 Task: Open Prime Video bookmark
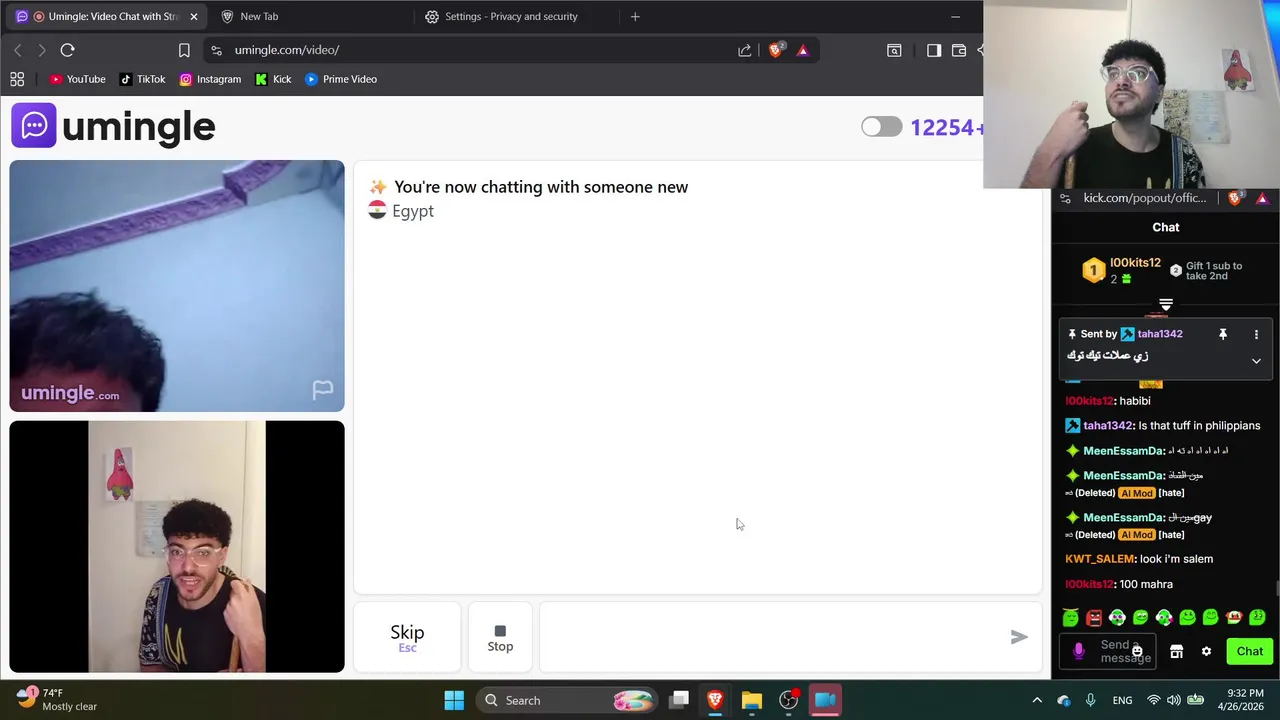pos(341,79)
